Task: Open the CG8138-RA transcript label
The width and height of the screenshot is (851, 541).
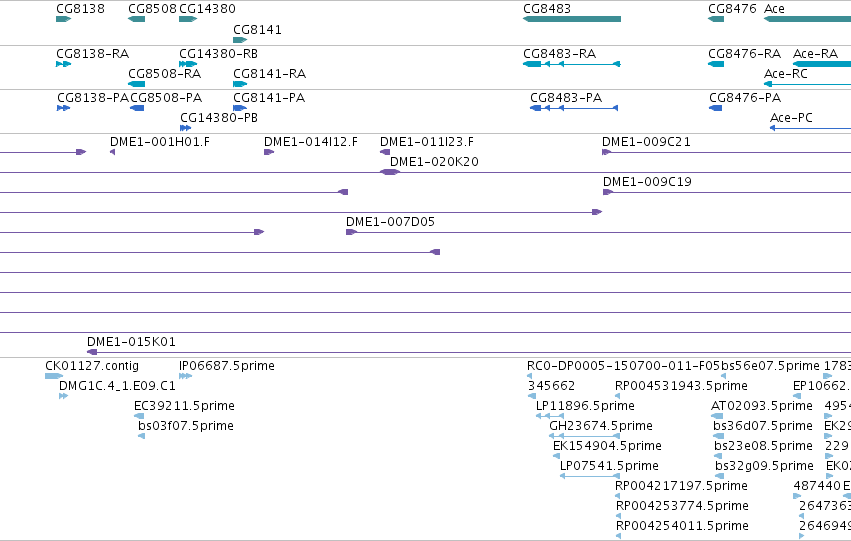Action: tap(93, 54)
